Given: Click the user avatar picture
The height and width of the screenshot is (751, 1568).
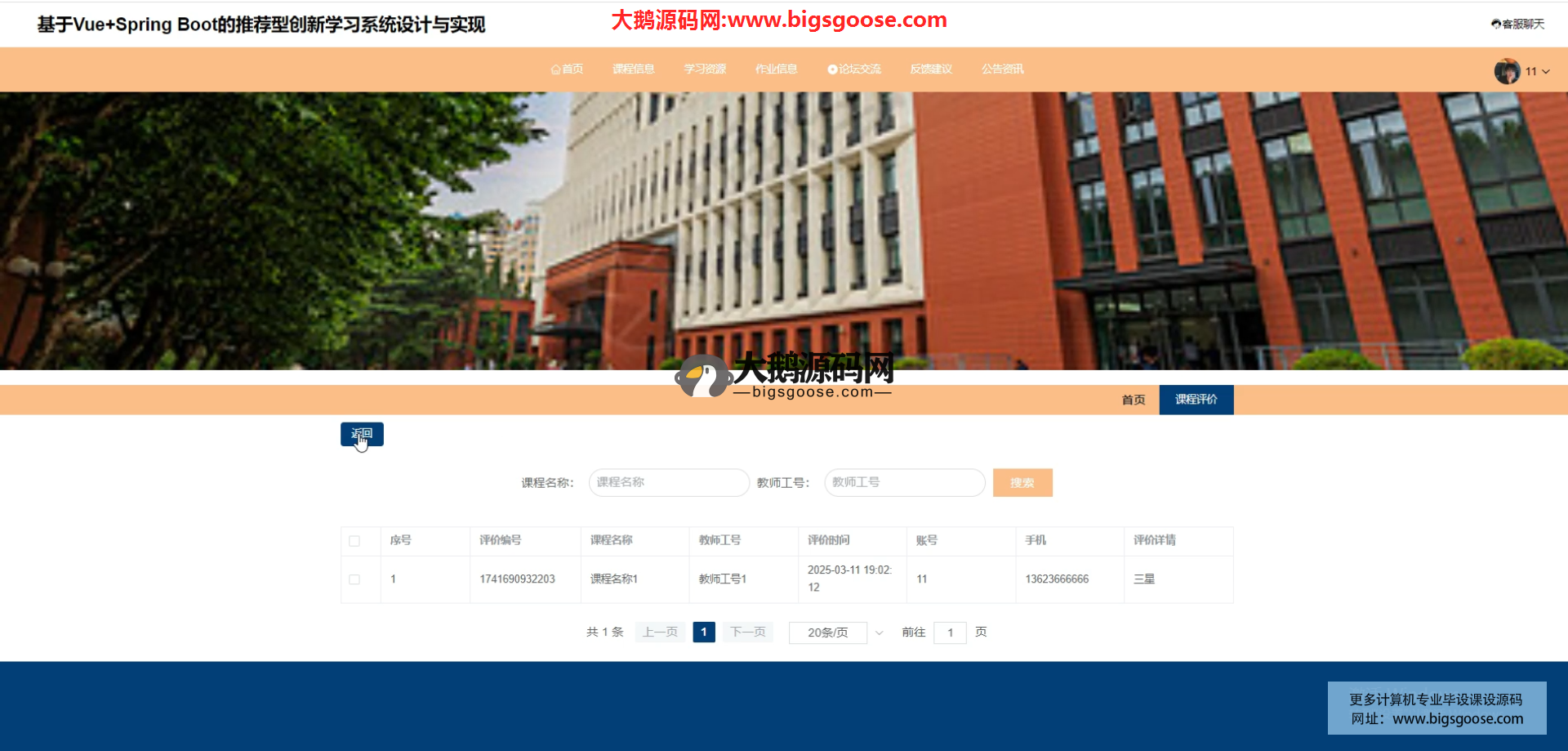Looking at the screenshot, I should tap(1507, 71).
